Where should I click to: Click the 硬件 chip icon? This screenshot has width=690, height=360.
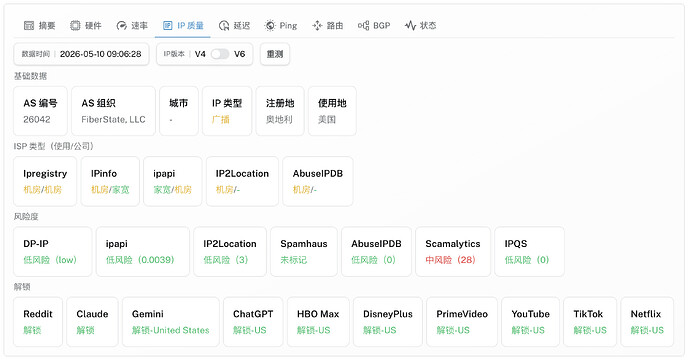pyautogui.click(x=75, y=26)
